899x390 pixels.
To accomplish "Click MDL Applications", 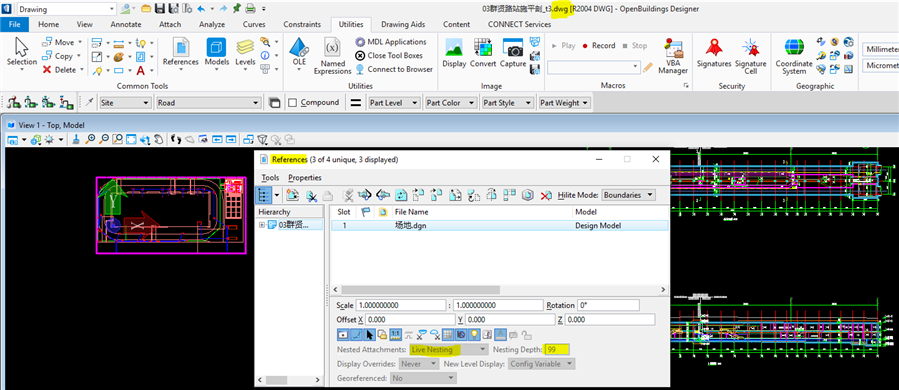I will pos(391,42).
